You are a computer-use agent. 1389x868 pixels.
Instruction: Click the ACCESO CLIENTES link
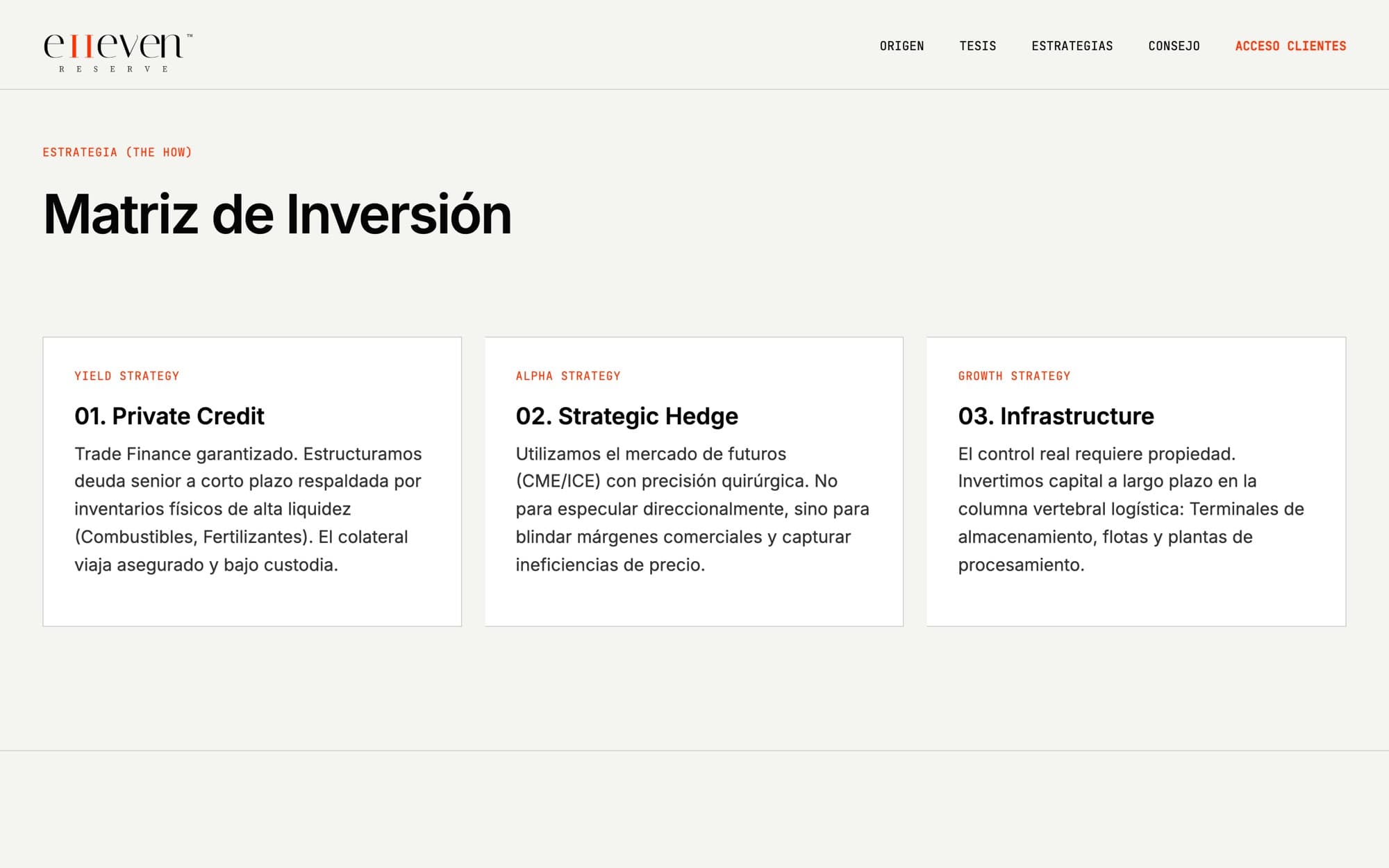[1290, 46]
